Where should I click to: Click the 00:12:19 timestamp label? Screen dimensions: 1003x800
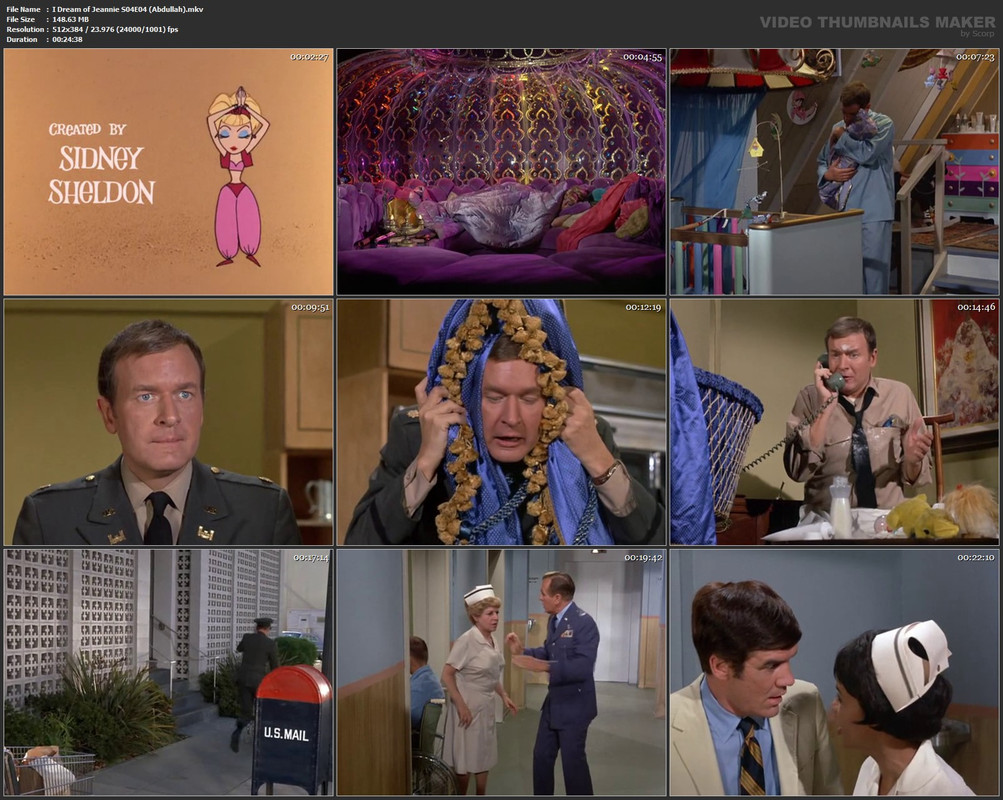[644, 308]
